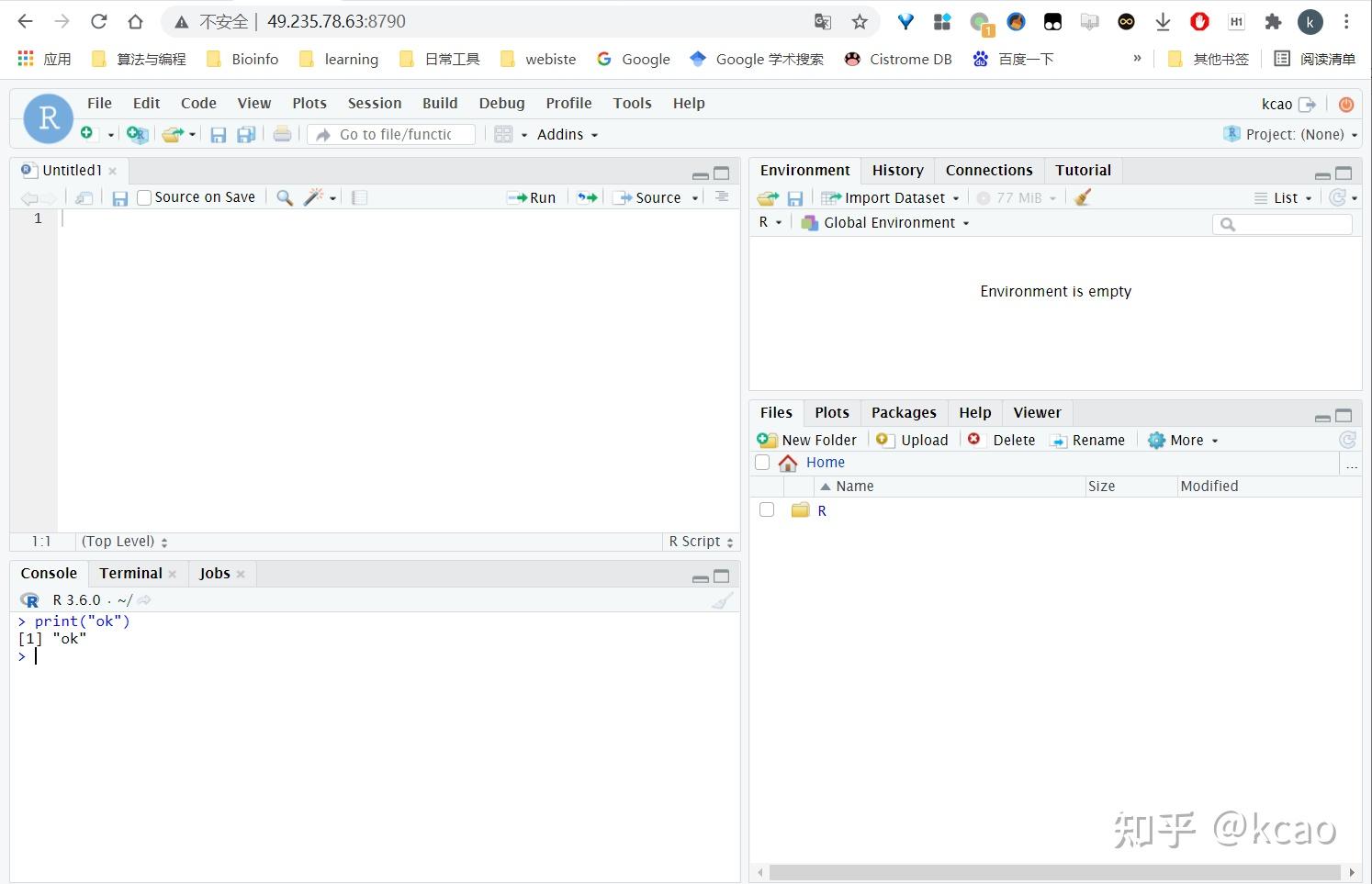The width and height of the screenshot is (1372, 884).
Task: Click Load workspace icon in Environment pane
Action: pyautogui.click(x=768, y=198)
